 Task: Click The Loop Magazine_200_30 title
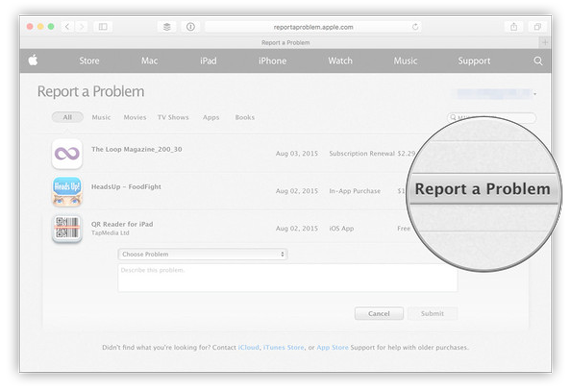137,149
